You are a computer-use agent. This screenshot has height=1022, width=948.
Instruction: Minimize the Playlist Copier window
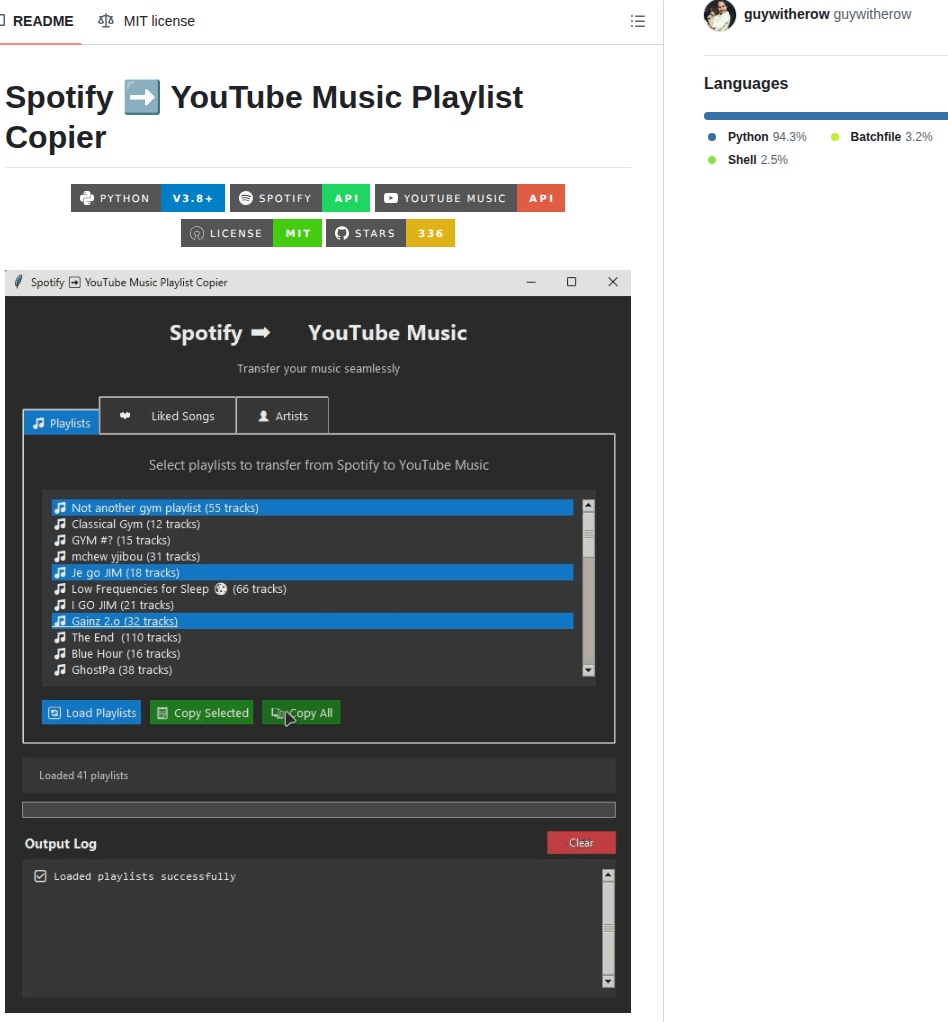531,282
